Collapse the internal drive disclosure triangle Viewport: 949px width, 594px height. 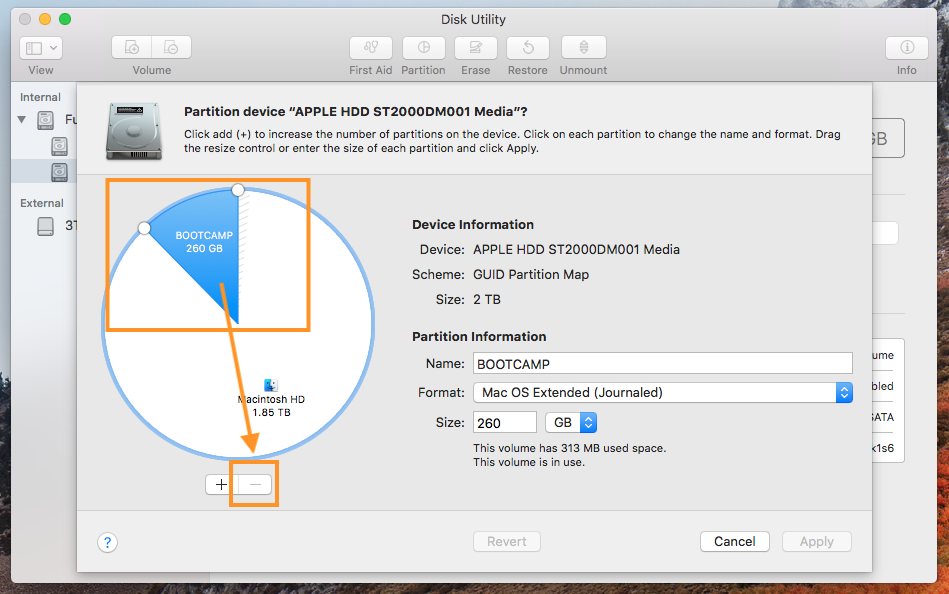click(22, 119)
